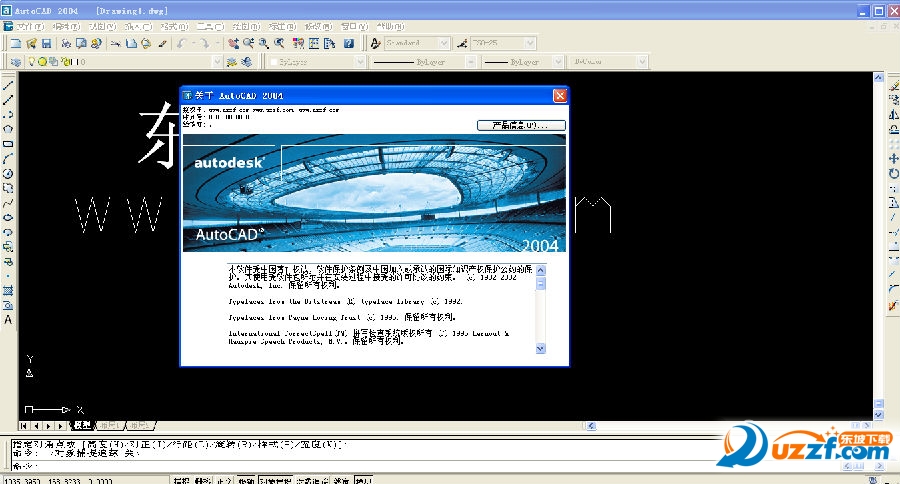Create a new drawing with New icon
Image resolution: width=900 pixels, height=484 pixels.
coord(16,44)
